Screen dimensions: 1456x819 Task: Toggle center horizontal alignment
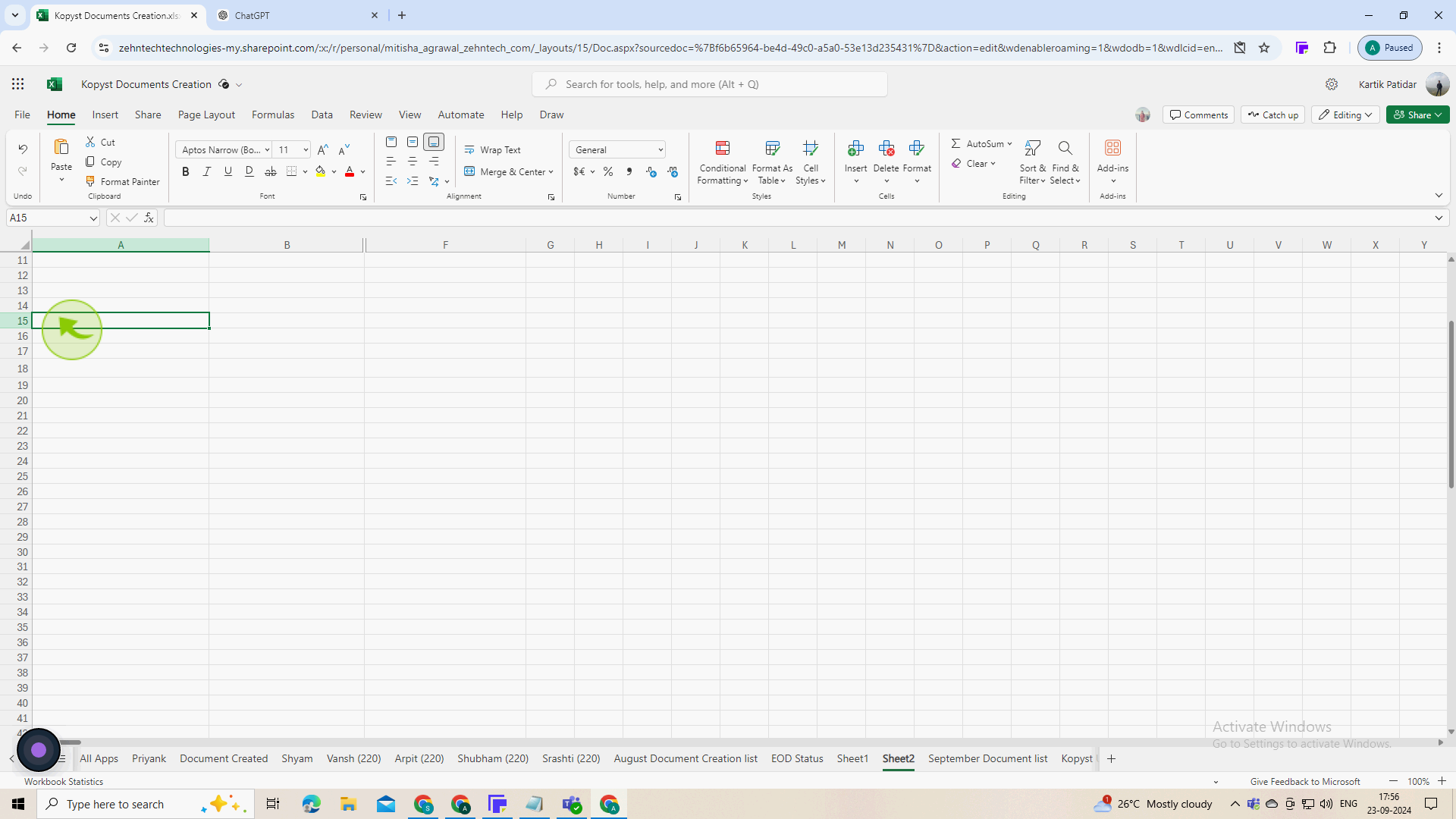(x=413, y=162)
